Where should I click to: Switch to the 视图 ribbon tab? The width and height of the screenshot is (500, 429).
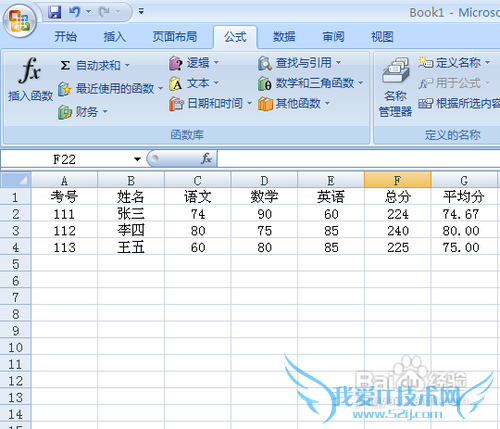click(382, 36)
